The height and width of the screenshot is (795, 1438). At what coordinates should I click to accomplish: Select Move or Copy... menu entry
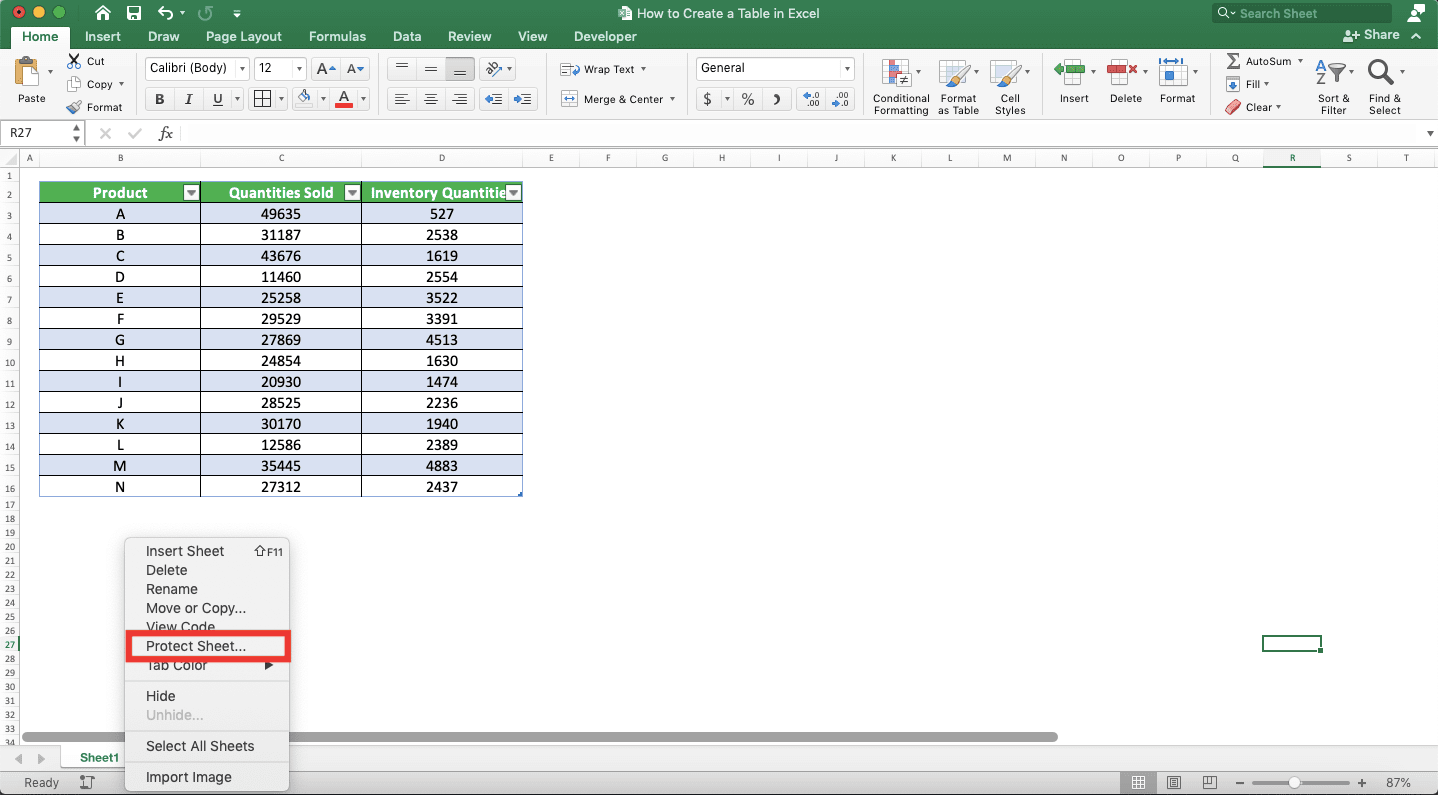click(196, 608)
